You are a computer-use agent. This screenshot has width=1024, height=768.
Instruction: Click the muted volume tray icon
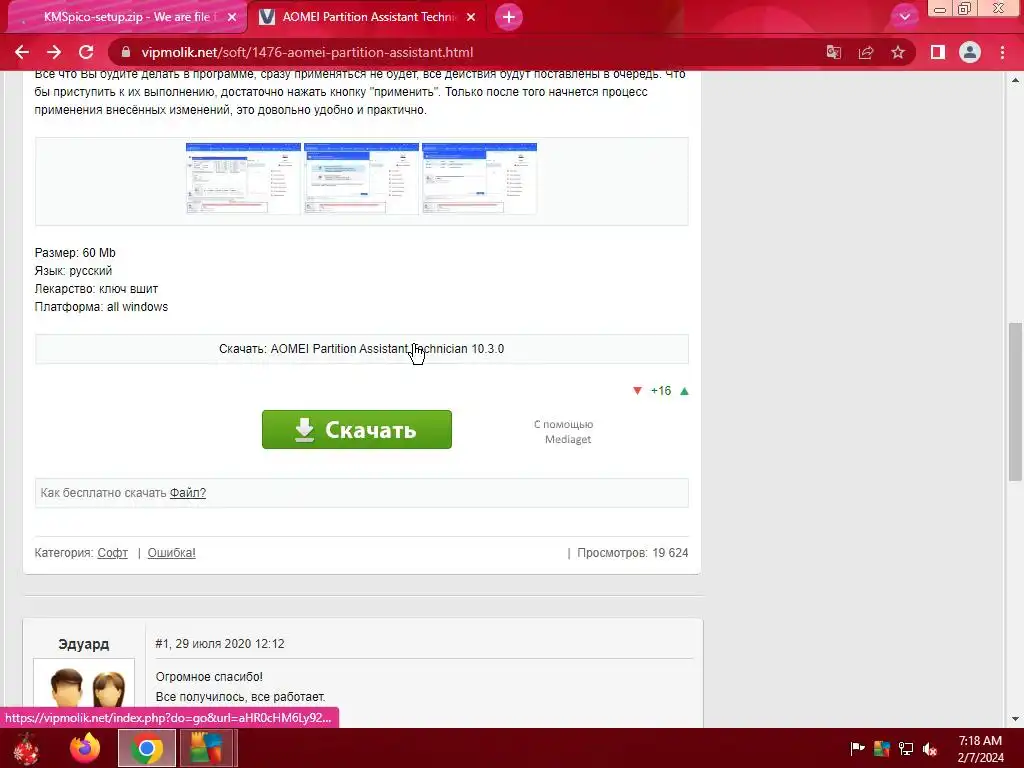tap(930, 748)
